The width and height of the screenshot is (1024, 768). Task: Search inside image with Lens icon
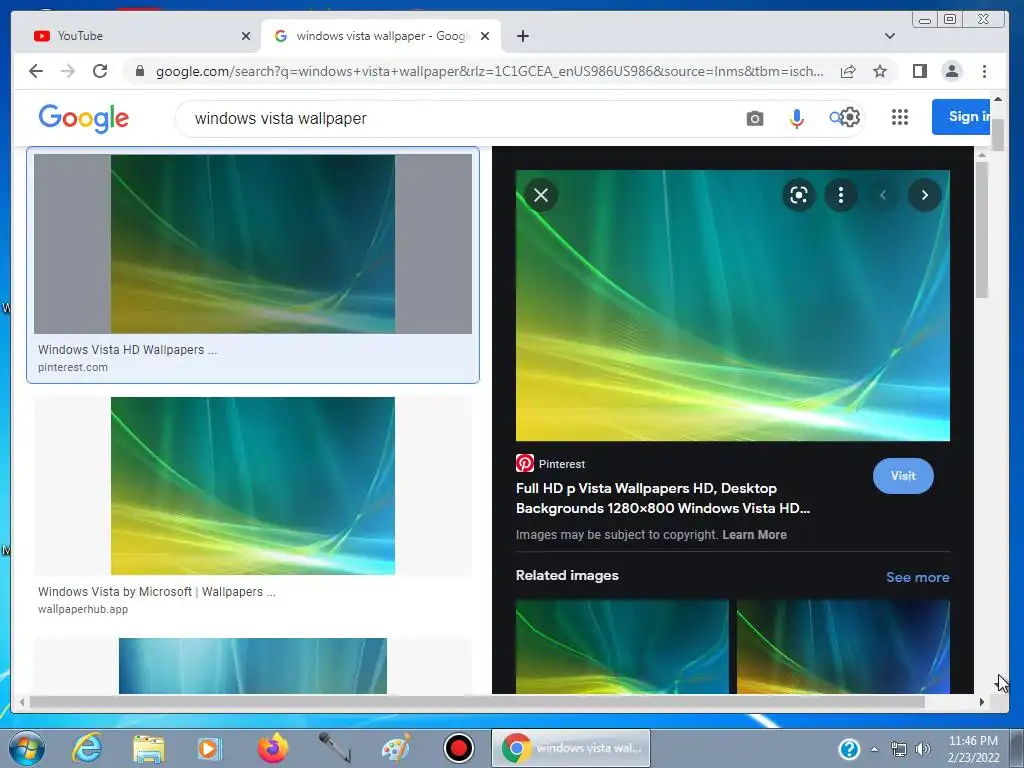(x=799, y=195)
